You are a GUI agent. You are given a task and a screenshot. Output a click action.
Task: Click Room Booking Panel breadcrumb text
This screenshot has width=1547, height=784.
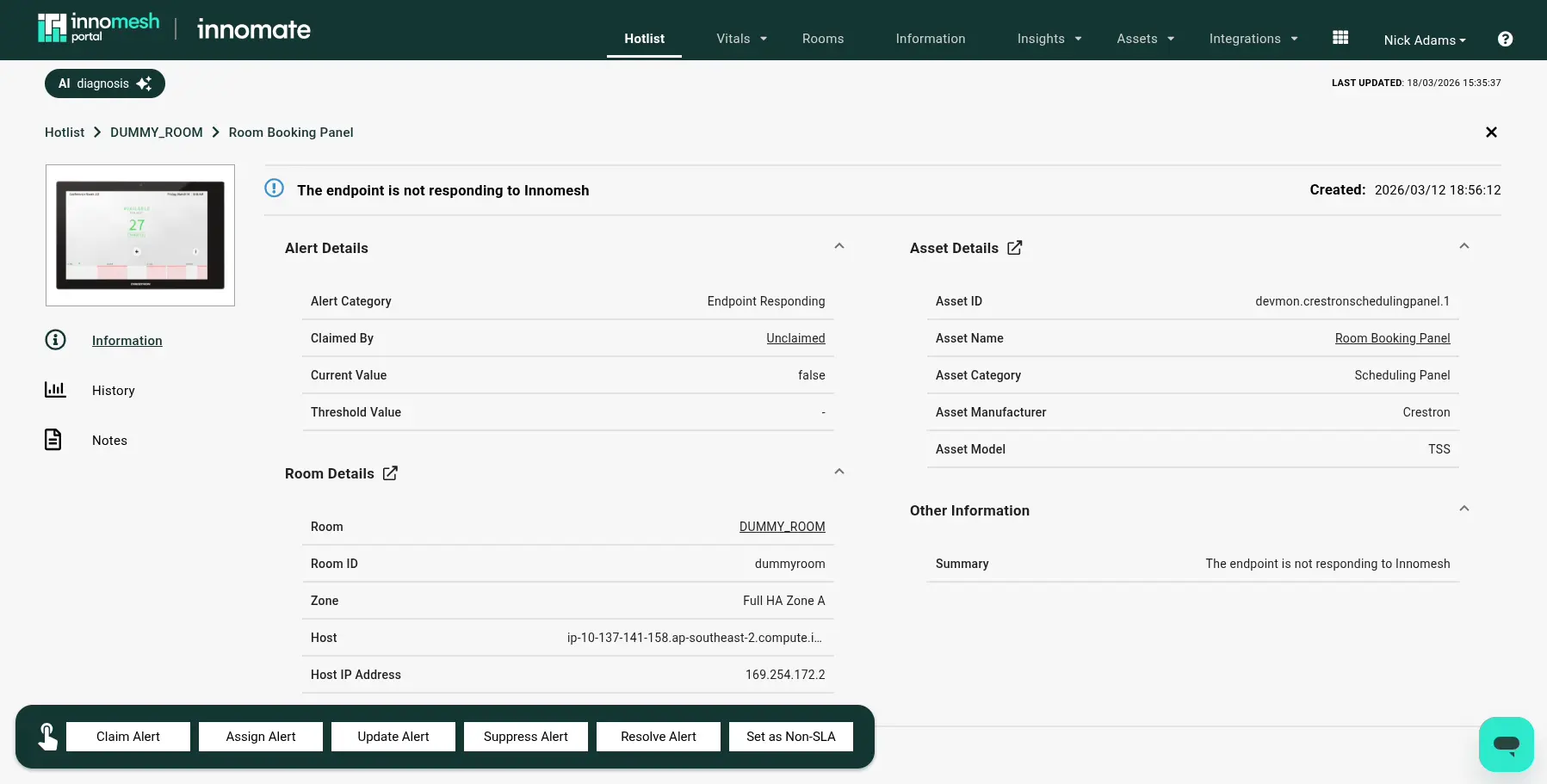[x=291, y=133]
